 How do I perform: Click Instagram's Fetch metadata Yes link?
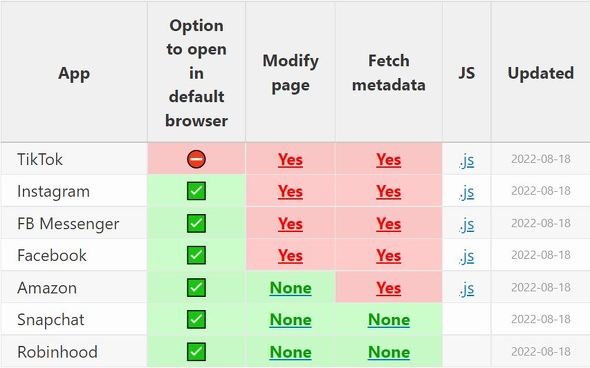[388, 192]
